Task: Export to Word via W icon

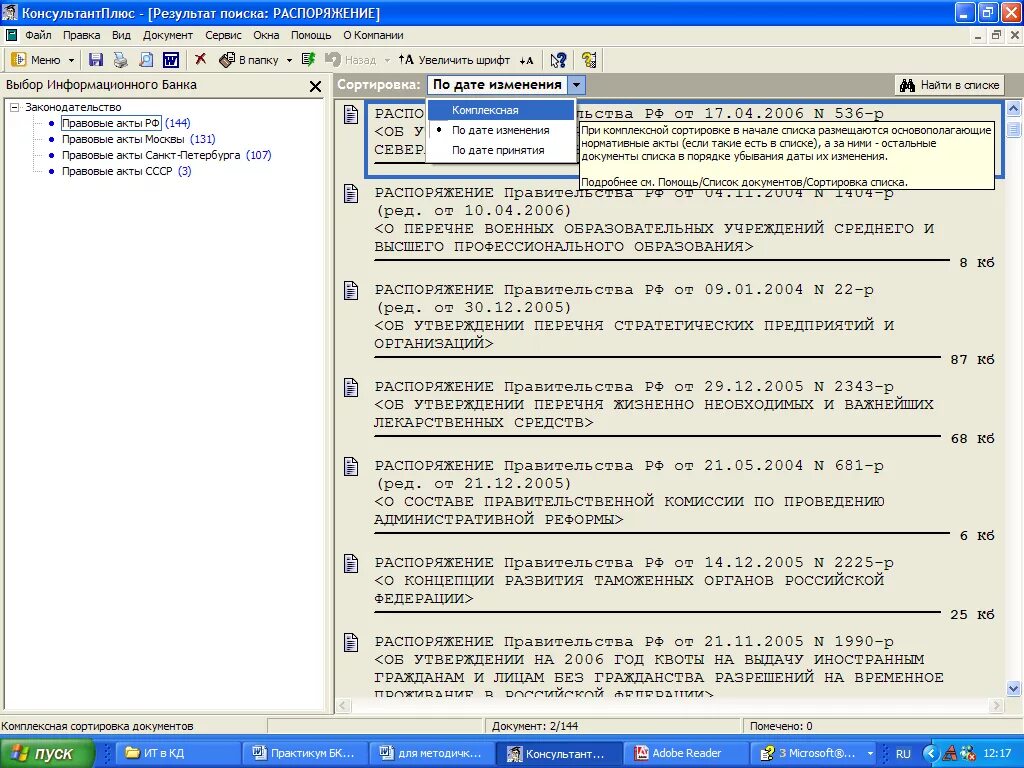Action: [171, 60]
